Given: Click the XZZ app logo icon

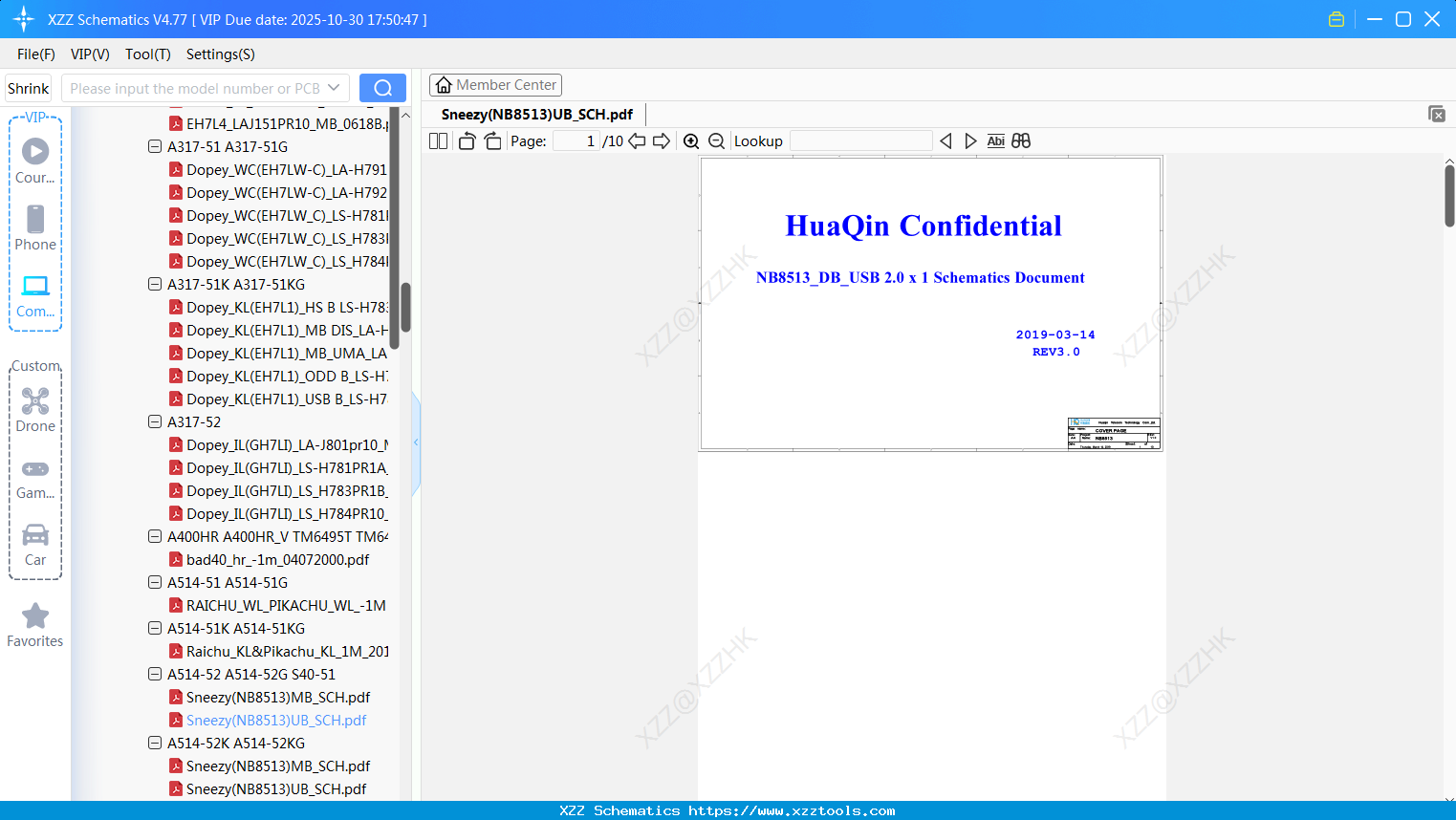Looking at the screenshot, I should click(24, 19).
